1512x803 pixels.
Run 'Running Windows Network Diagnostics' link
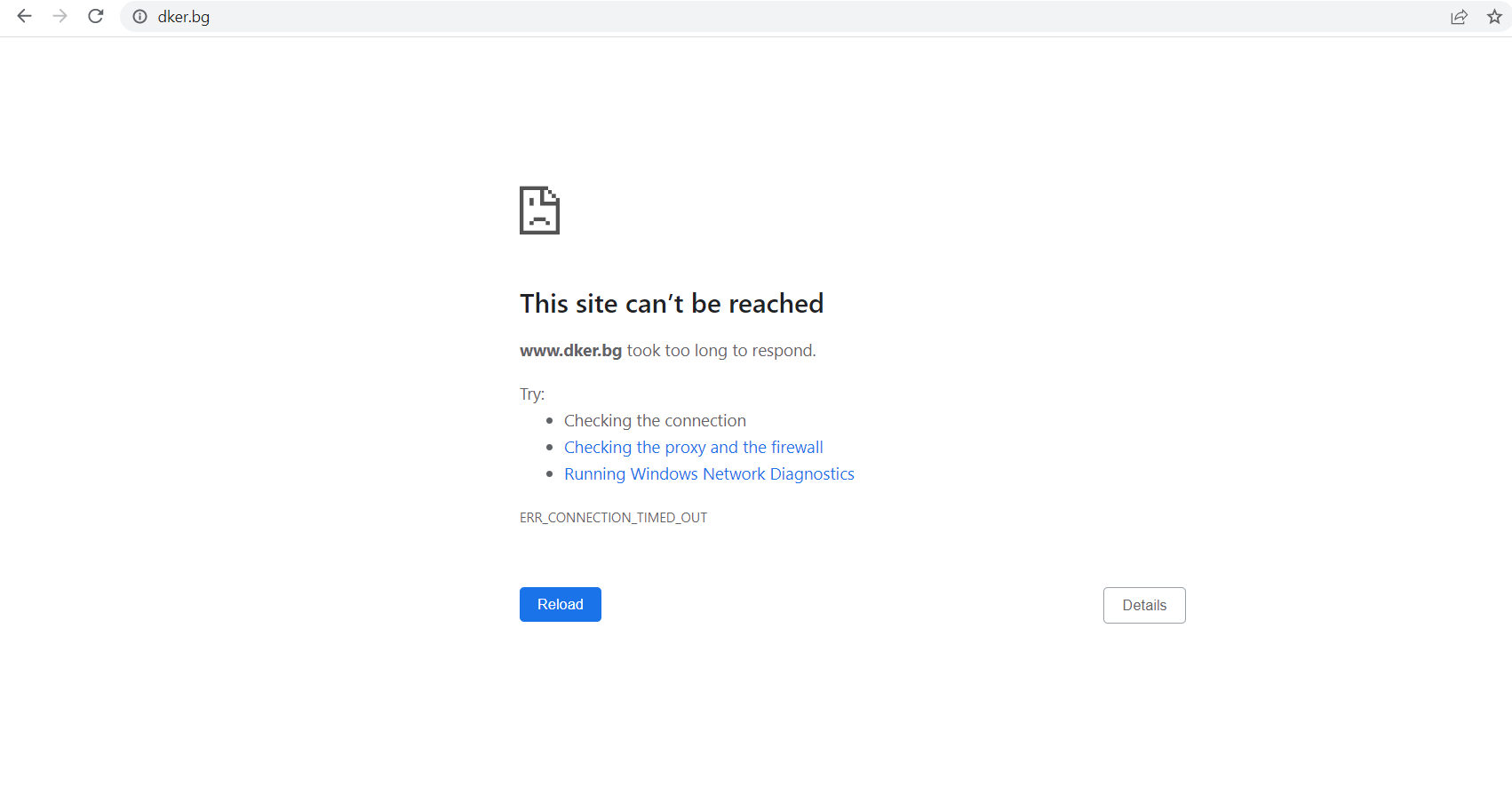709,474
